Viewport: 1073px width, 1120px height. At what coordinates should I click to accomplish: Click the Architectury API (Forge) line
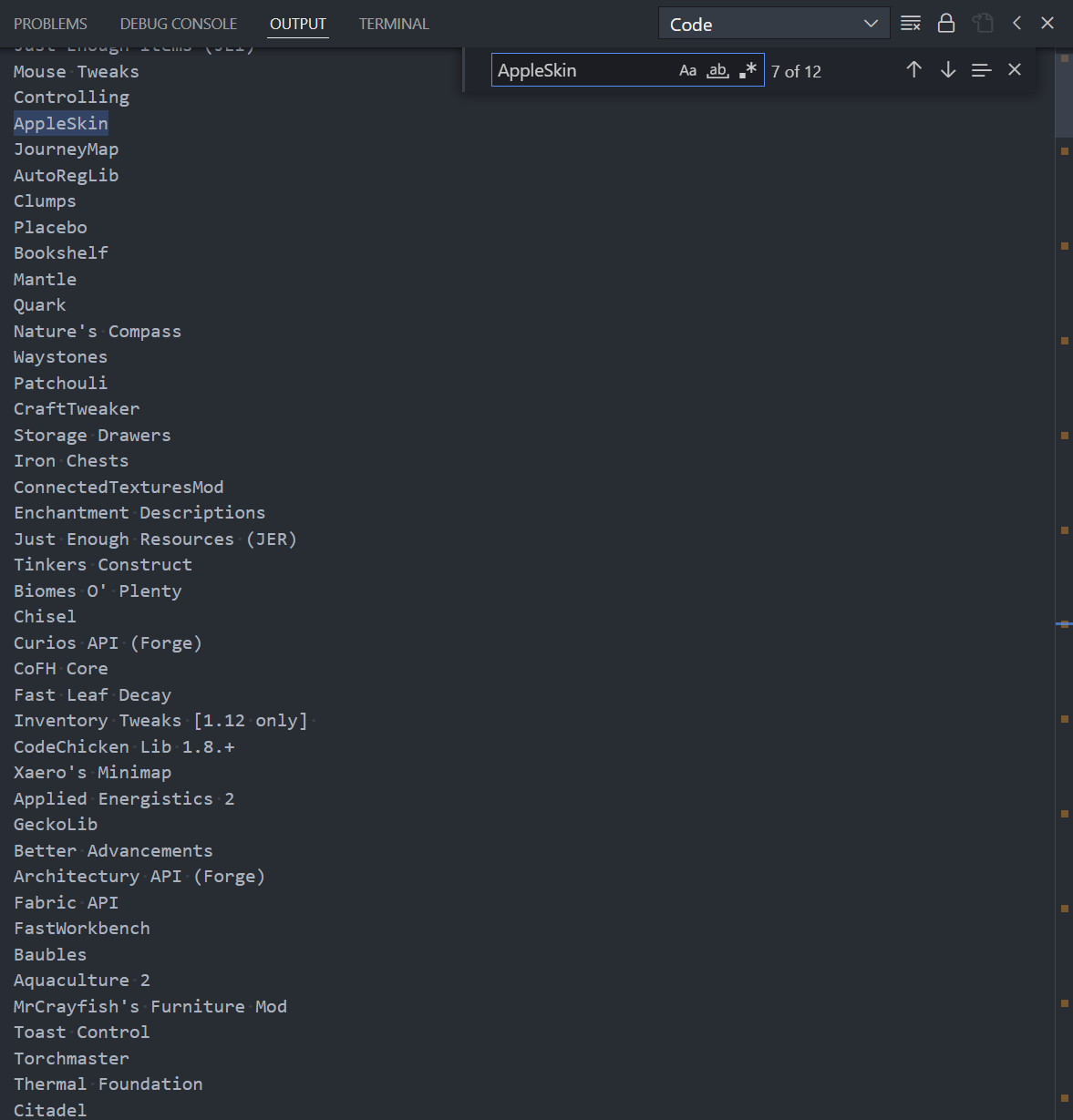click(x=139, y=877)
